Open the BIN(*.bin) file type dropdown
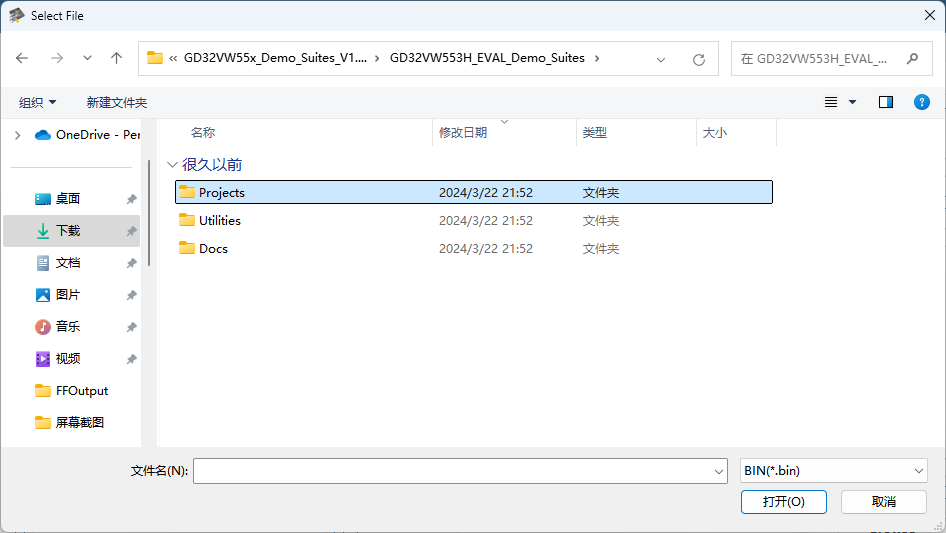946x533 pixels. coord(834,471)
